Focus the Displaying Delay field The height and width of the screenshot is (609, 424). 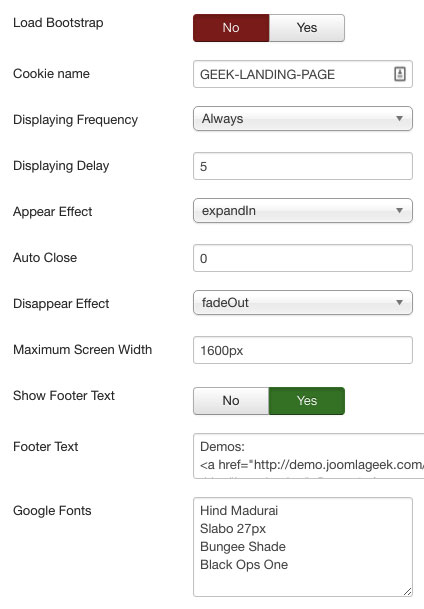click(303, 166)
